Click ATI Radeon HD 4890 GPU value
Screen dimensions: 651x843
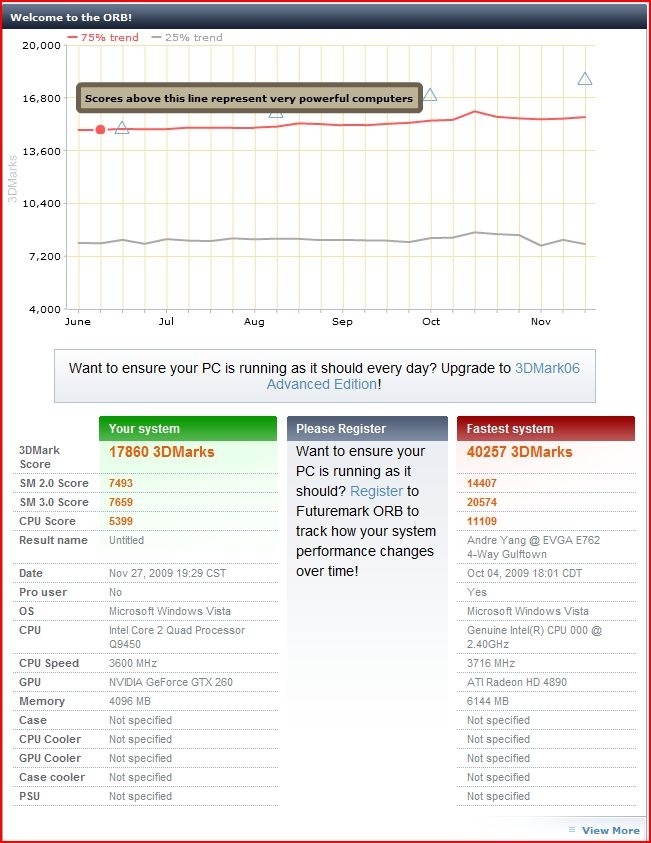pyautogui.click(x=517, y=682)
